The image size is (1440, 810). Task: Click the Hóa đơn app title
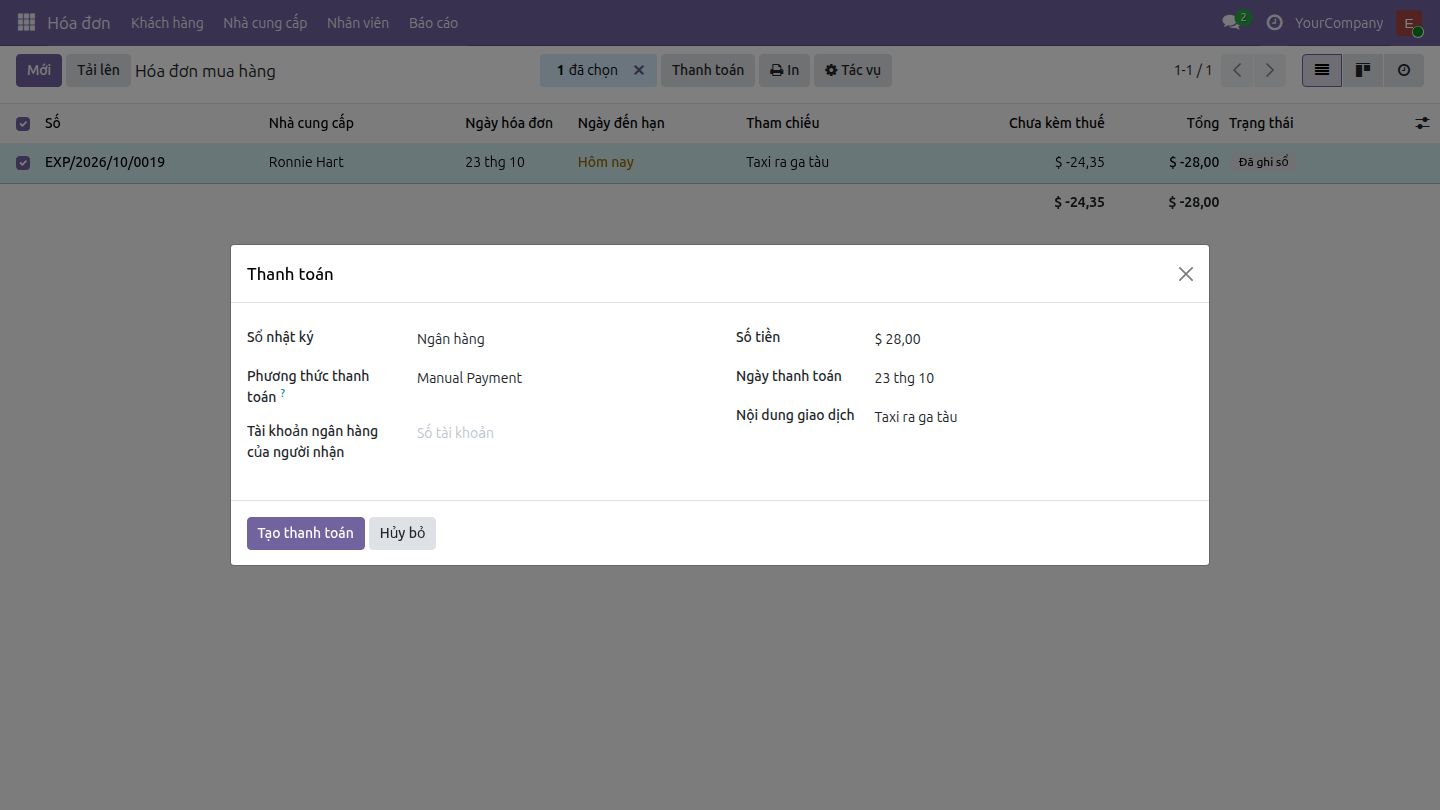pyautogui.click(x=79, y=23)
